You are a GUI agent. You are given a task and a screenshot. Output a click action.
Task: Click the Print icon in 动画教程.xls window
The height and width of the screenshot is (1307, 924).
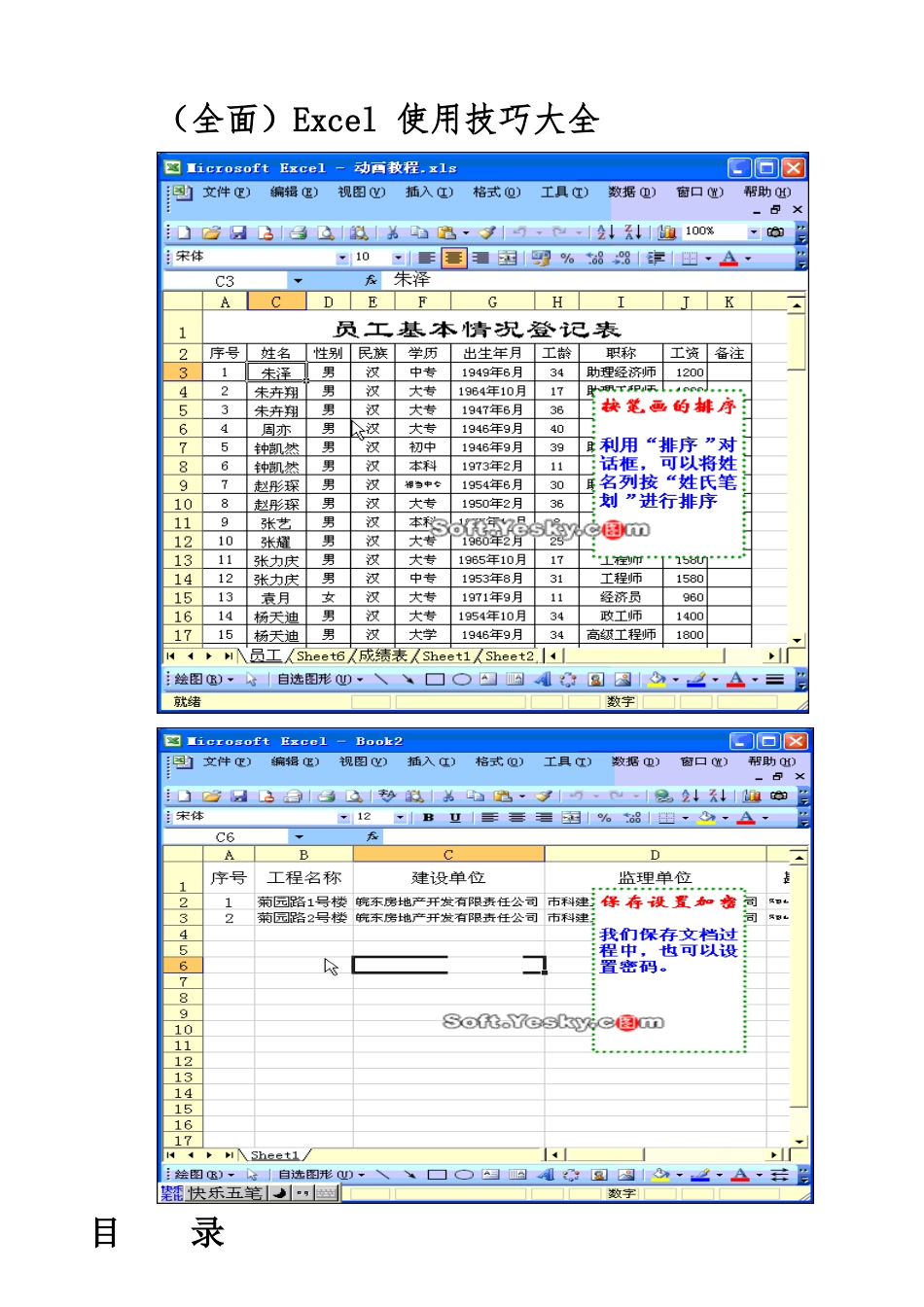[299, 232]
